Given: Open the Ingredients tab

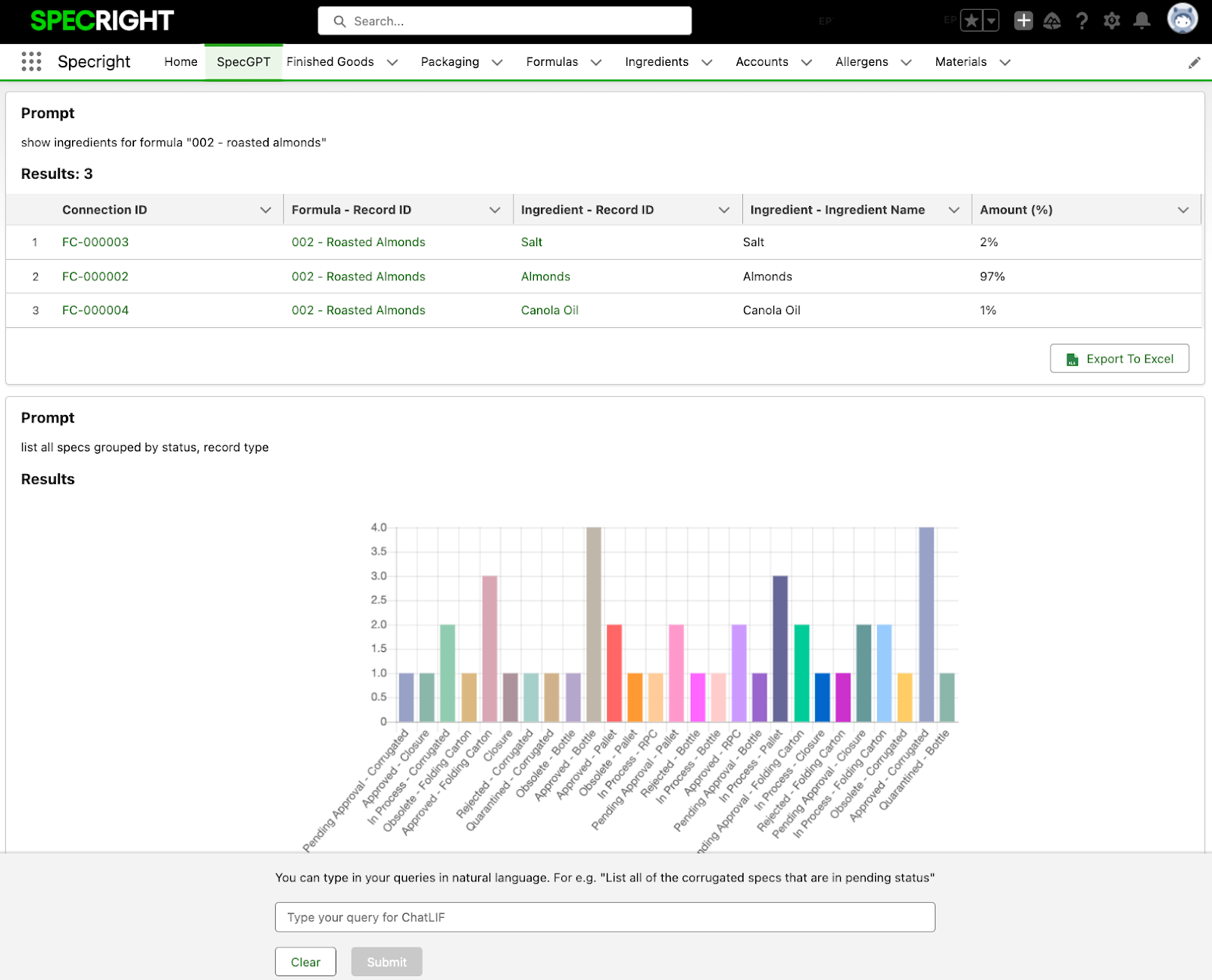Looking at the screenshot, I should [656, 62].
